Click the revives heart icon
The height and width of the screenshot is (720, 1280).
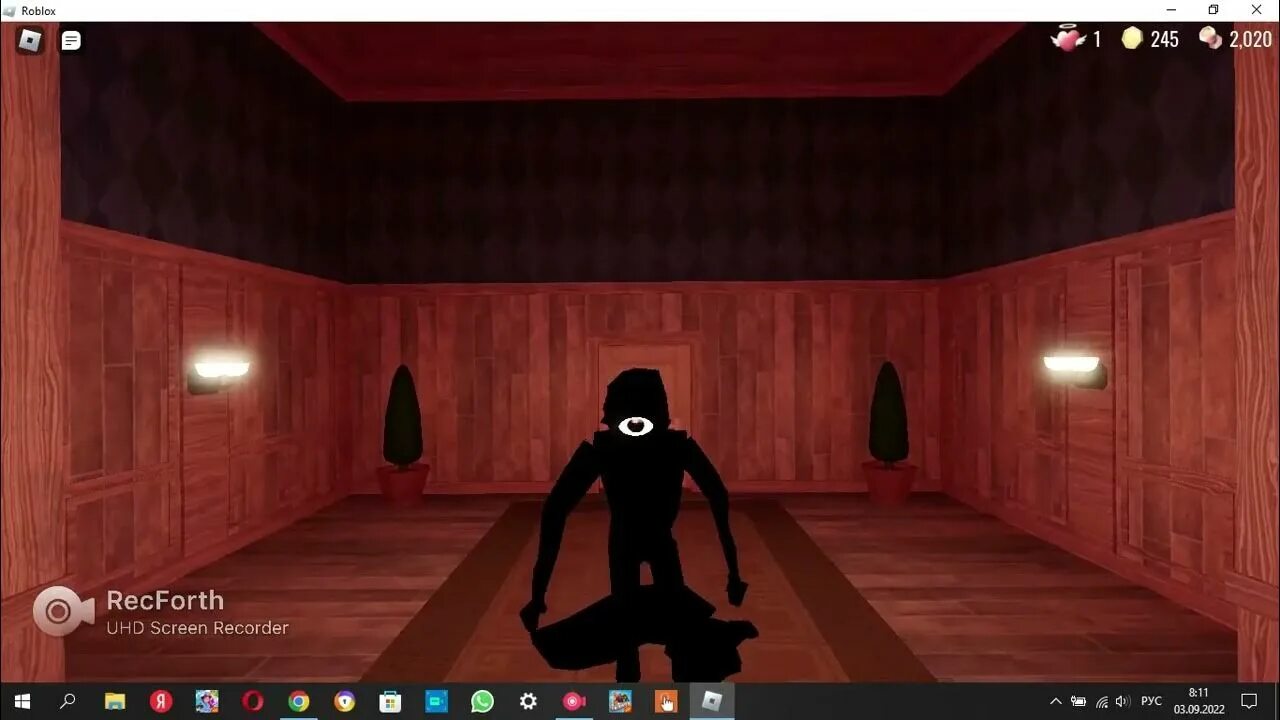tap(1067, 39)
